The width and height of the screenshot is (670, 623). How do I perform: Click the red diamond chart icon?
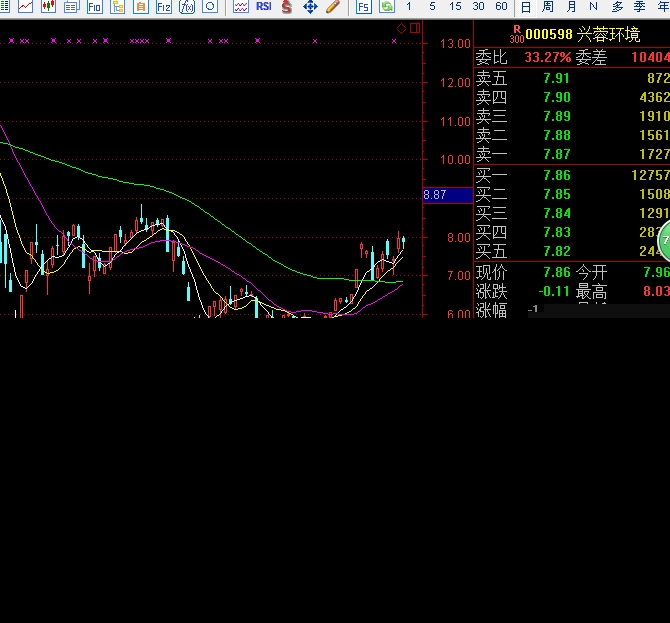tap(401, 29)
